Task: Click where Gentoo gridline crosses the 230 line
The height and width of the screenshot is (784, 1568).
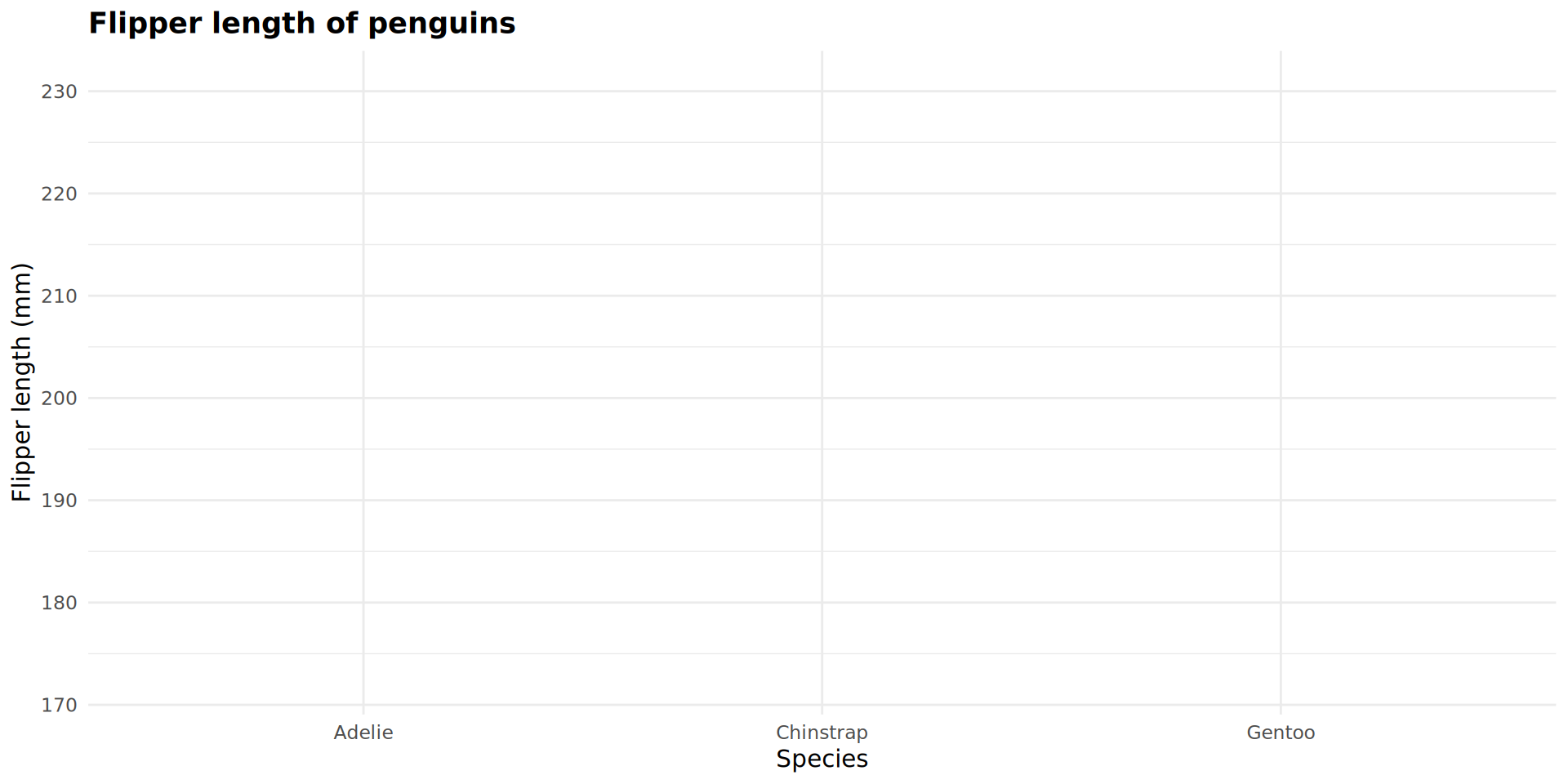Action: pyautogui.click(x=1281, y=91)
